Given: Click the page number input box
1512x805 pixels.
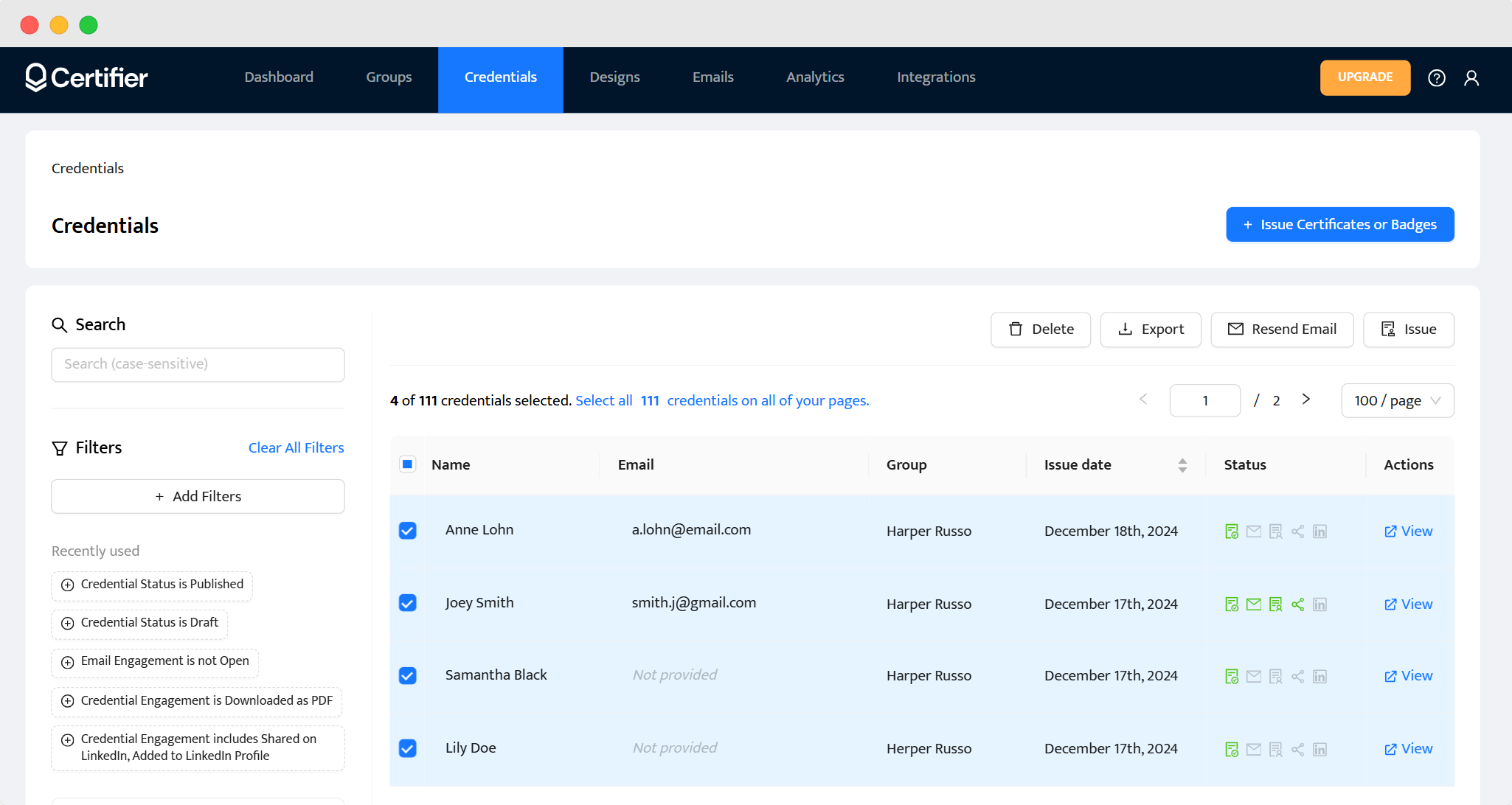Looking at the screenshot, I should pyautogui.click(x=1205, y=400).
